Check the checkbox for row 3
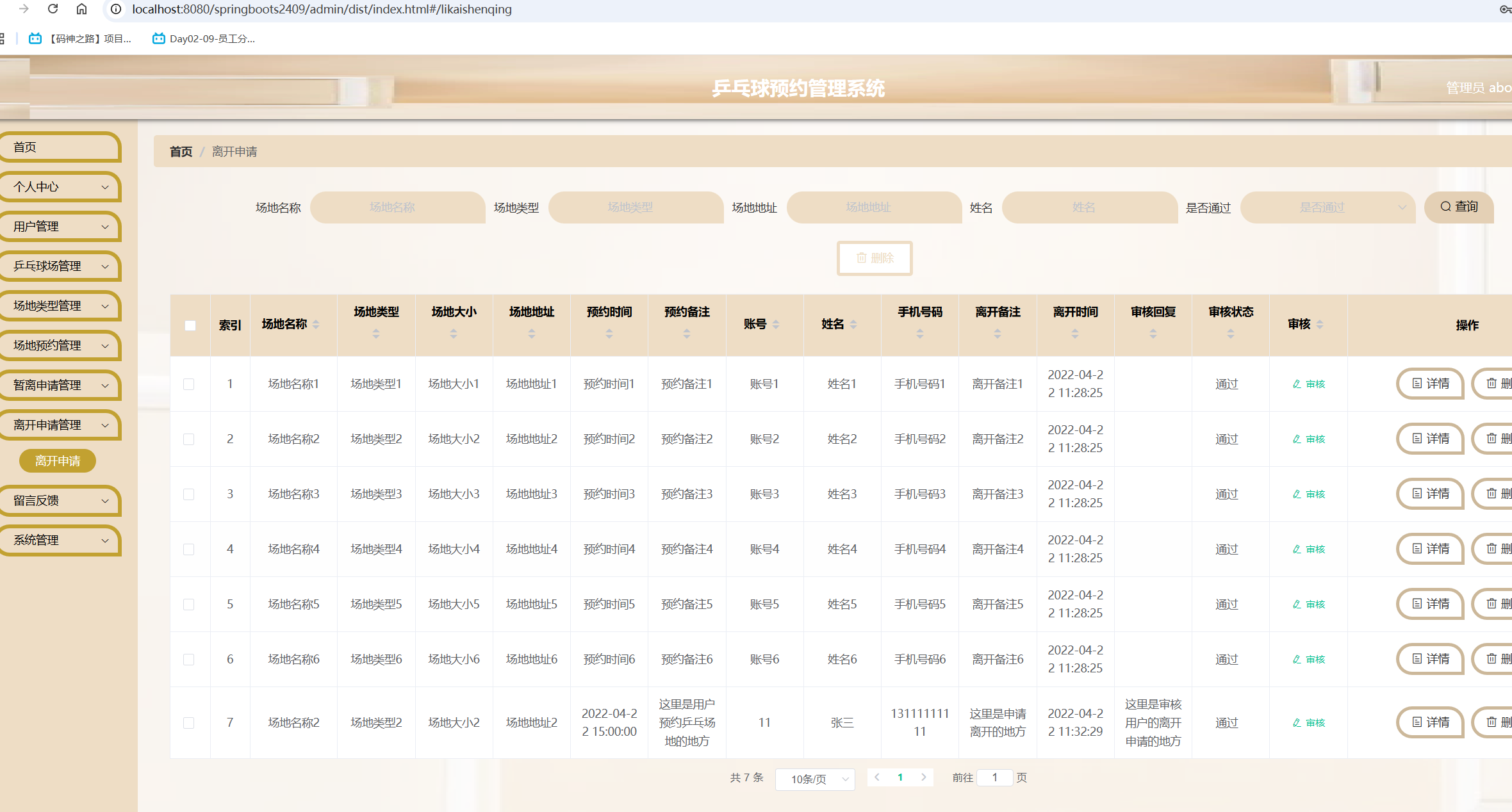The width and height of the screenshot is (1512, 812). [x=189, y=494]
